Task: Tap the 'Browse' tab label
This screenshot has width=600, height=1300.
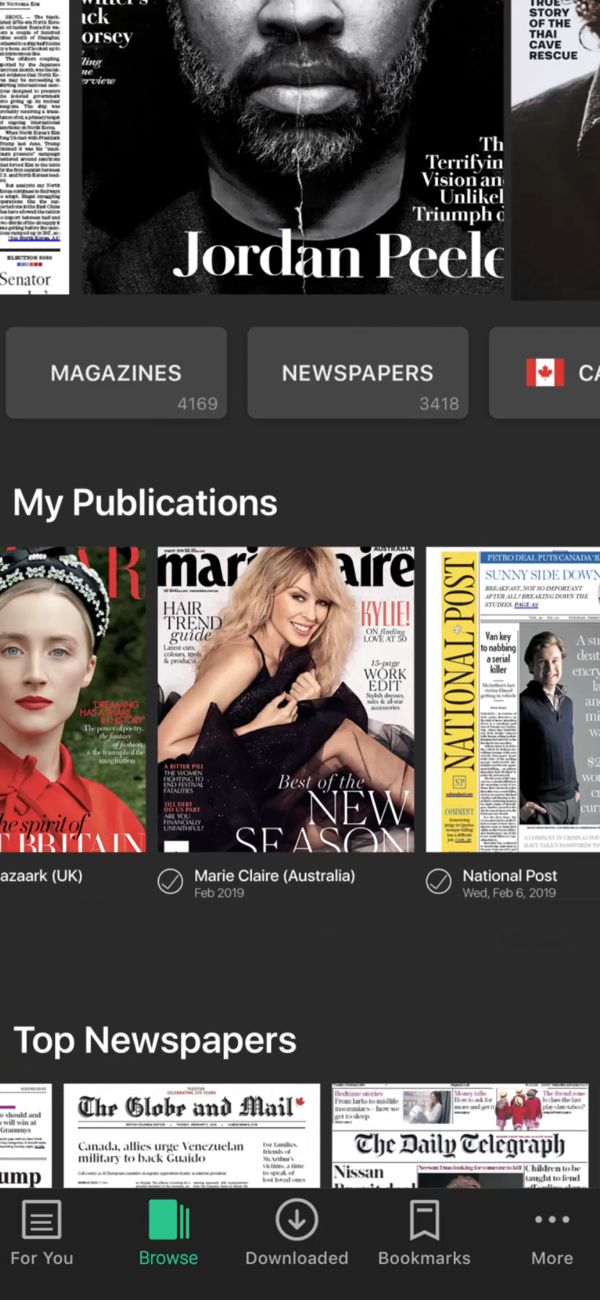Action: (x=168, y=1258)
